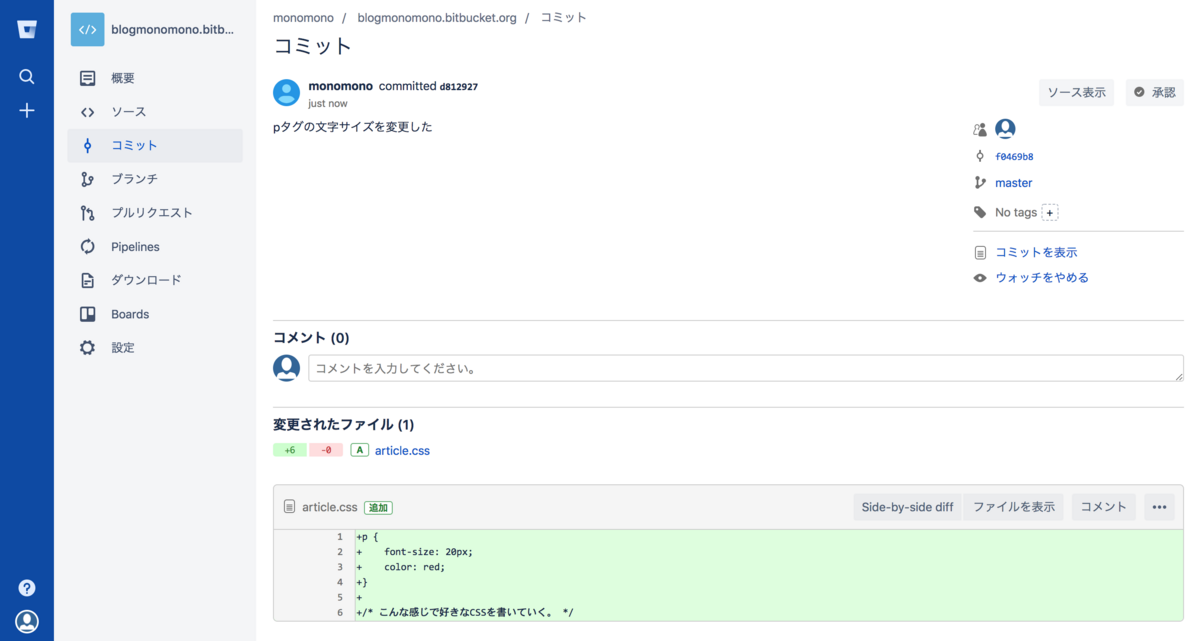
Task: Open the help question mark icon
Action: [x=27, y=588]
